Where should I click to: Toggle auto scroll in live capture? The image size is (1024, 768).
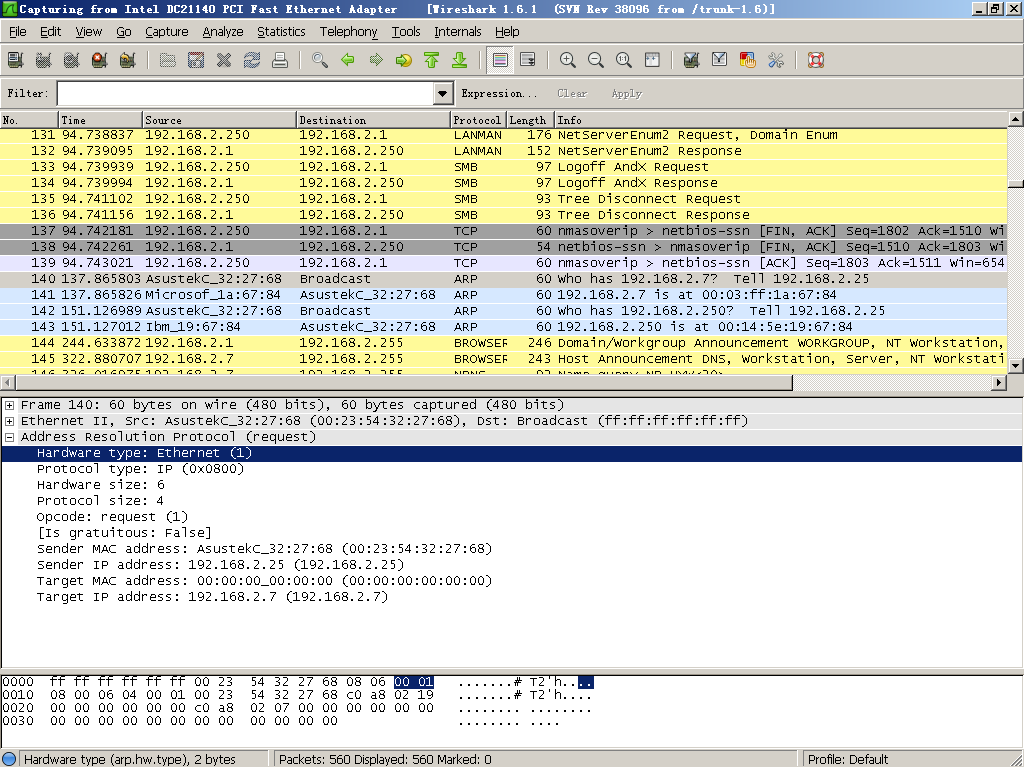pos(528,60)
